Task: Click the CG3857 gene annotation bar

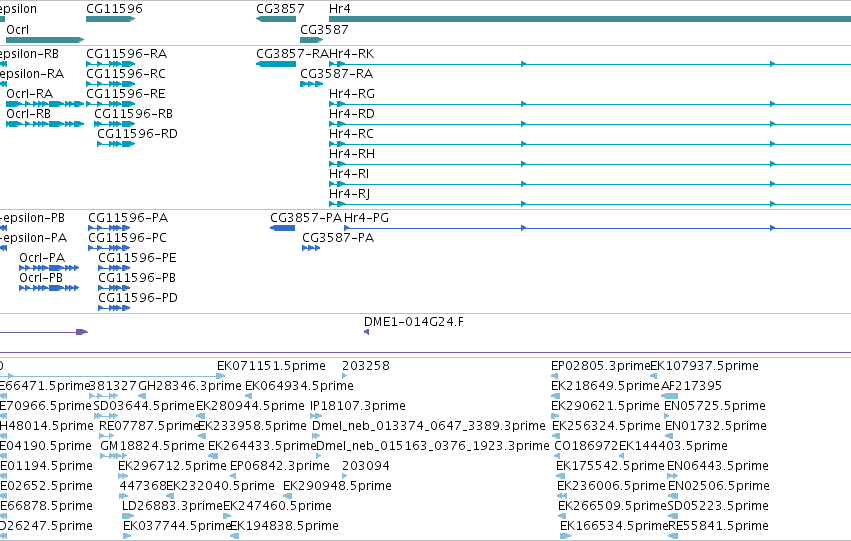Action: (276, 19)
